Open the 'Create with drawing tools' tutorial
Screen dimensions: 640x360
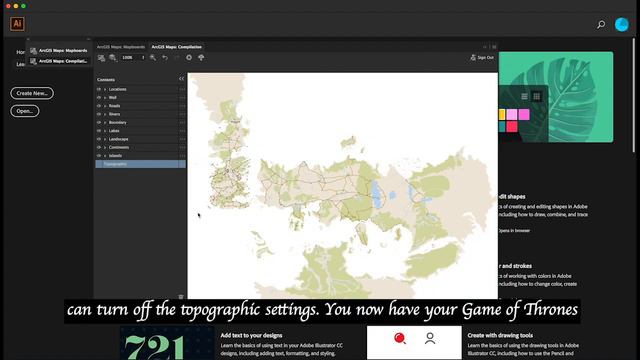tap(500, 336)
